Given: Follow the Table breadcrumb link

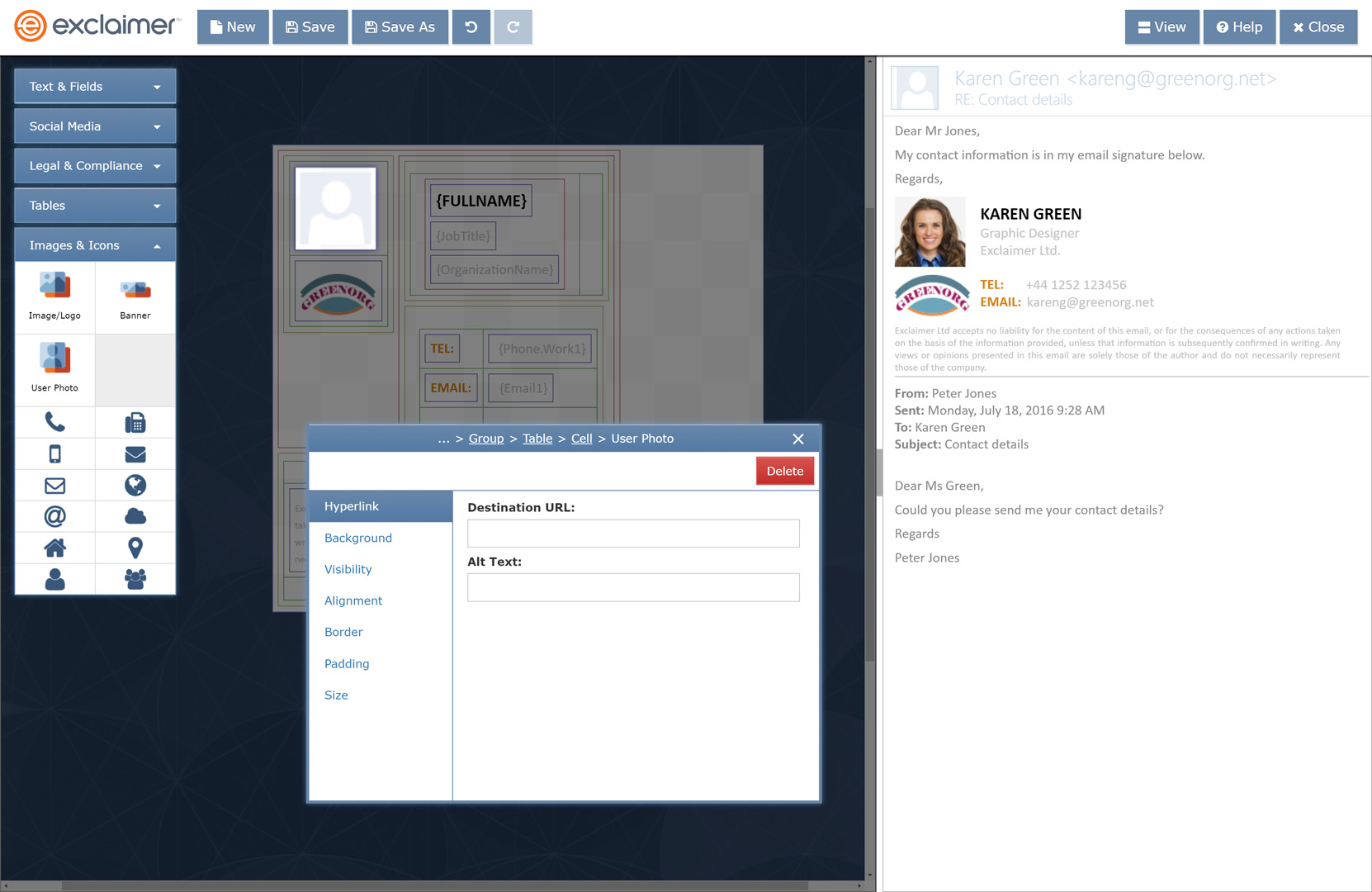Looking at the screenshot, I should coord(537,439).
